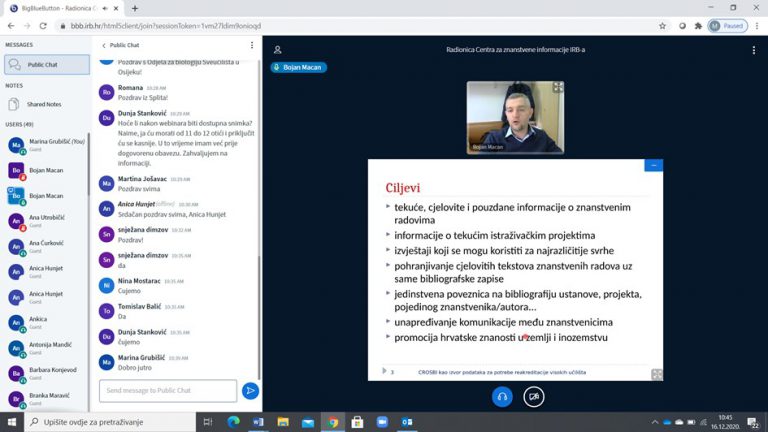Make Bojan Macan's webcam fullscreen
This screenshot has height=432, width=768.
[558, 88]
